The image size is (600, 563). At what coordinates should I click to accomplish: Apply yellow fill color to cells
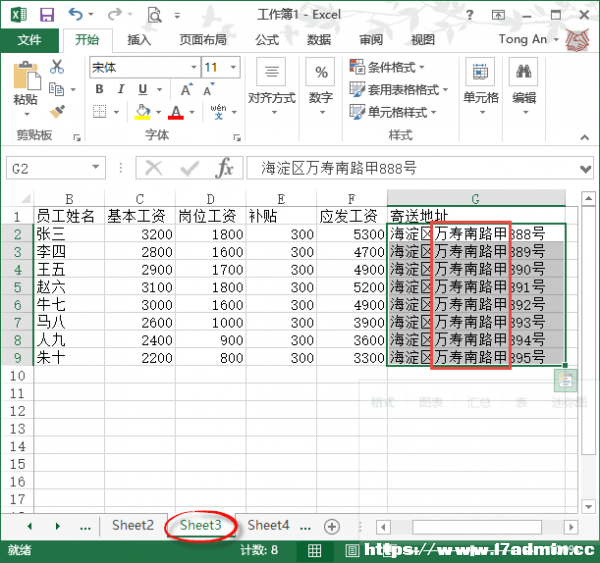(x=142, y=112)
